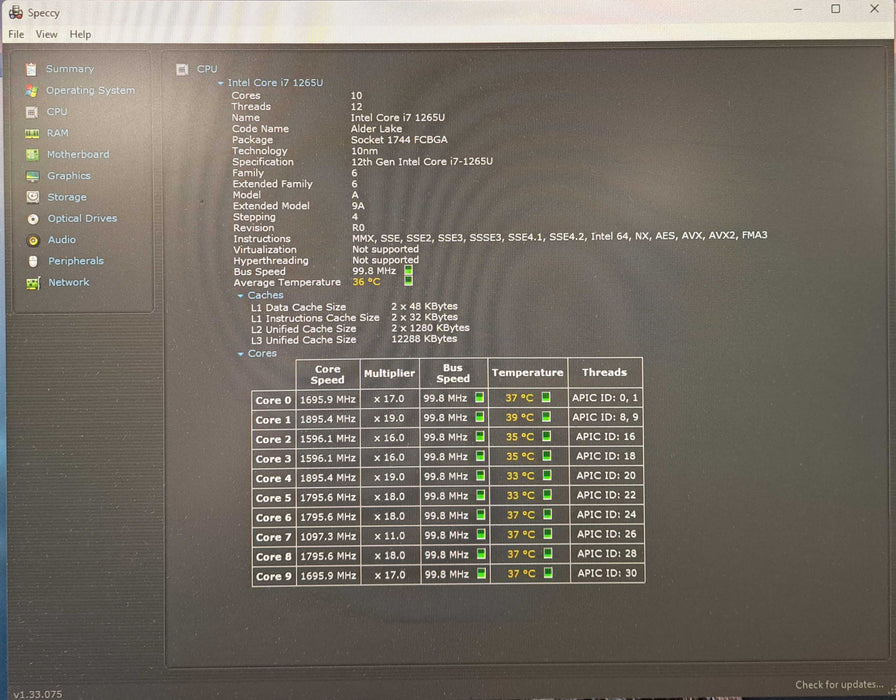Image resolution: width=896 pixels, height=700 pixels.
Task: Open the Network section
Action: [69, 282]
